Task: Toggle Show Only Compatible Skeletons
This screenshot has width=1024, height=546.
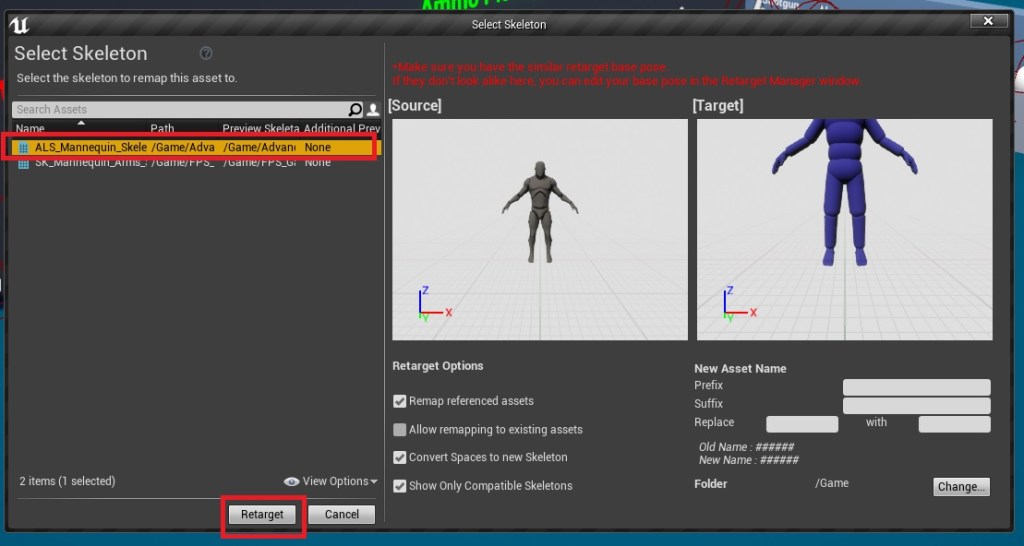Action: point(400,486)
